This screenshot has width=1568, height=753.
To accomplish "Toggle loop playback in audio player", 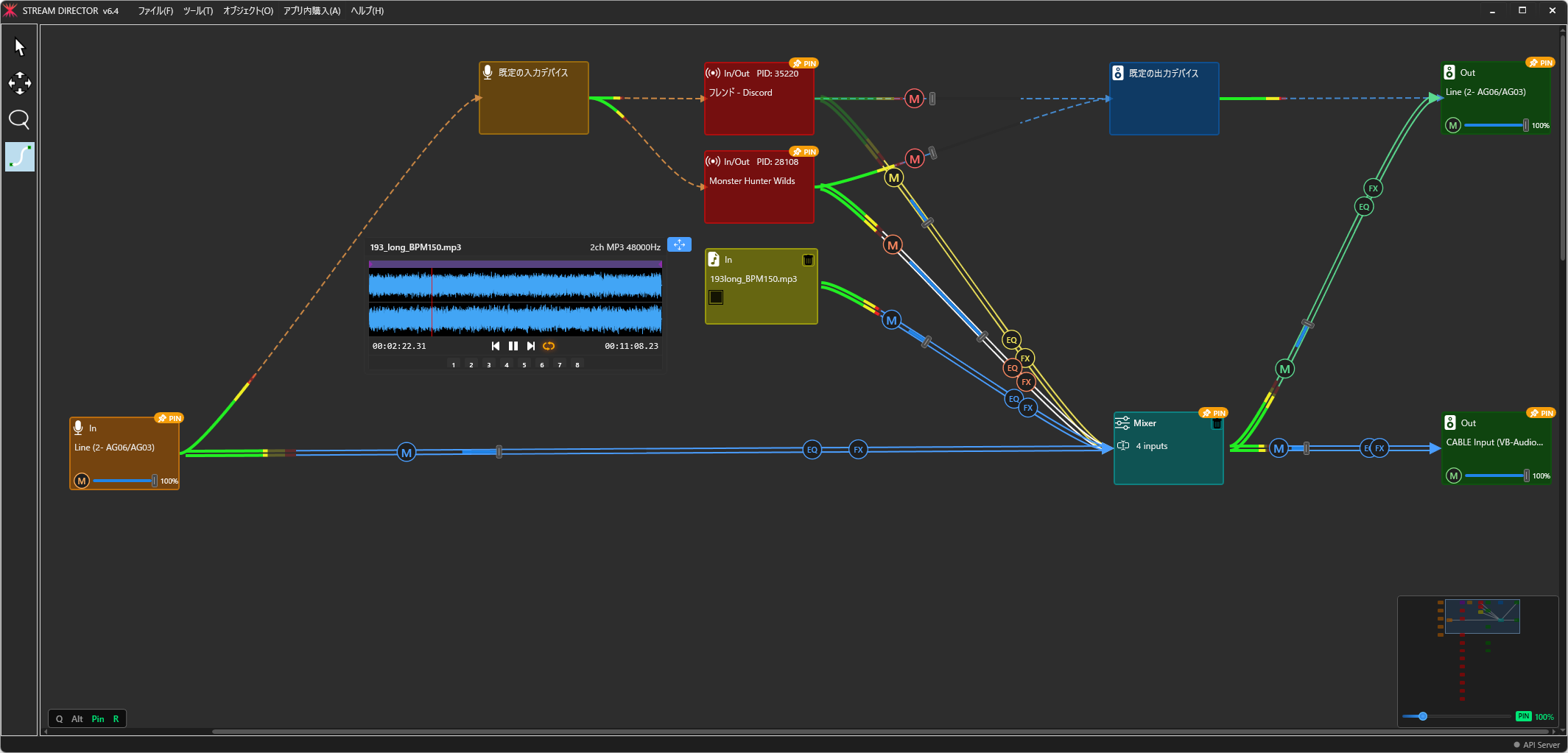I will click(549, 346).
